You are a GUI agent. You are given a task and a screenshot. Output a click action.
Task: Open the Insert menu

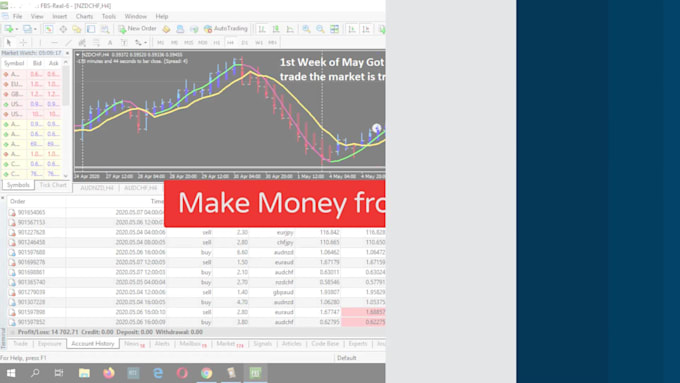(x=59, y=16)
